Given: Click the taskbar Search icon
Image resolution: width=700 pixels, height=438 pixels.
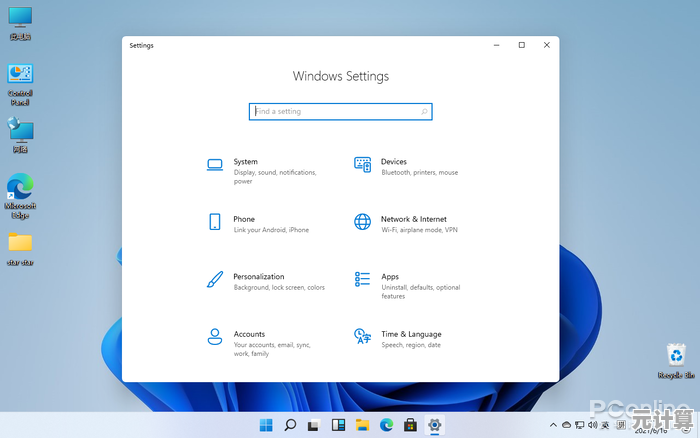Looking at the screenshot, I should pyautogui.click(x=290, y=425).
